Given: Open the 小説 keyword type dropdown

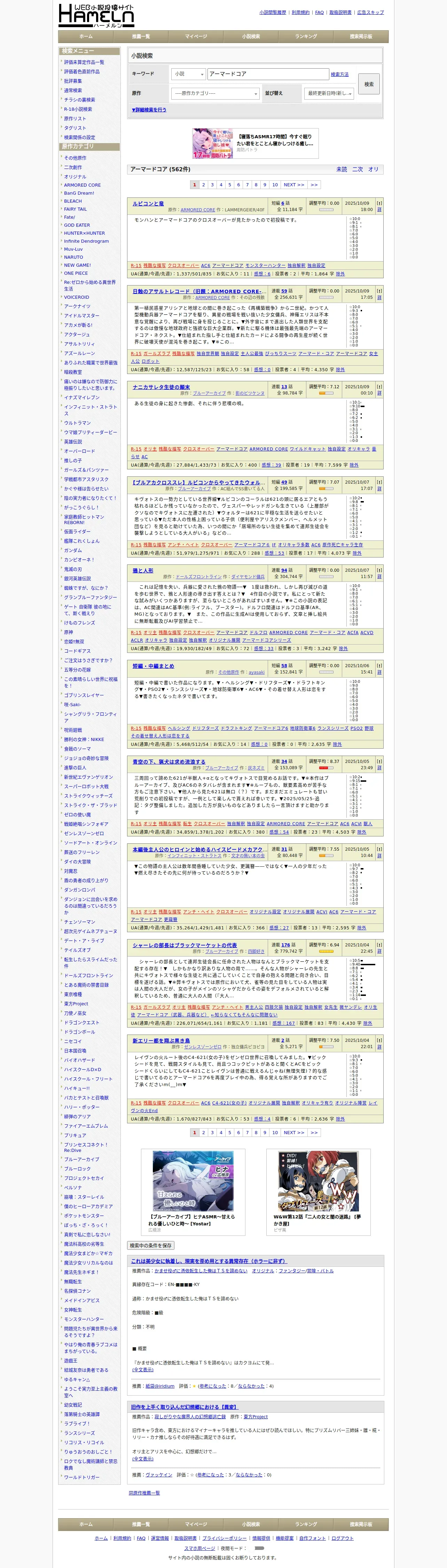Looking at the screenshot, I should [x=189, y=74].
